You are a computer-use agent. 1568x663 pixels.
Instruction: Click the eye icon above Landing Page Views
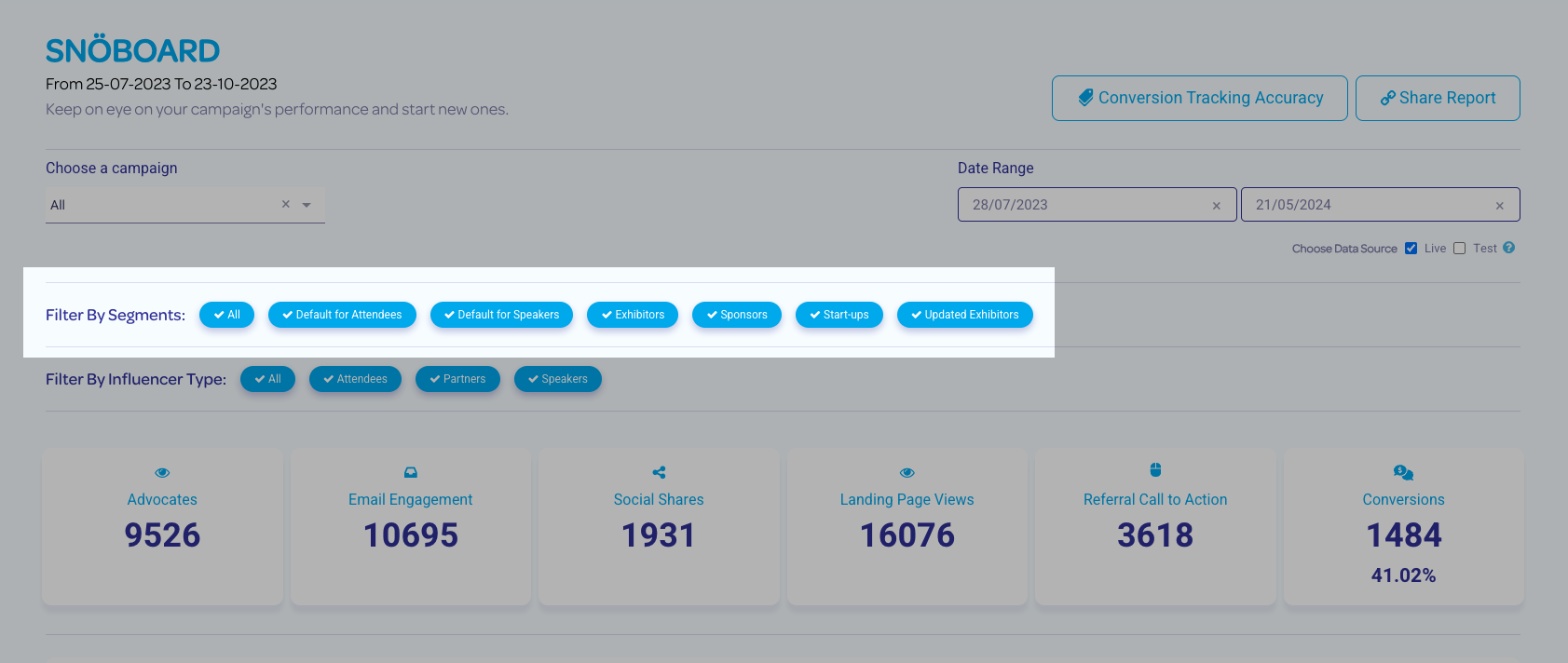tap(907, 473)
